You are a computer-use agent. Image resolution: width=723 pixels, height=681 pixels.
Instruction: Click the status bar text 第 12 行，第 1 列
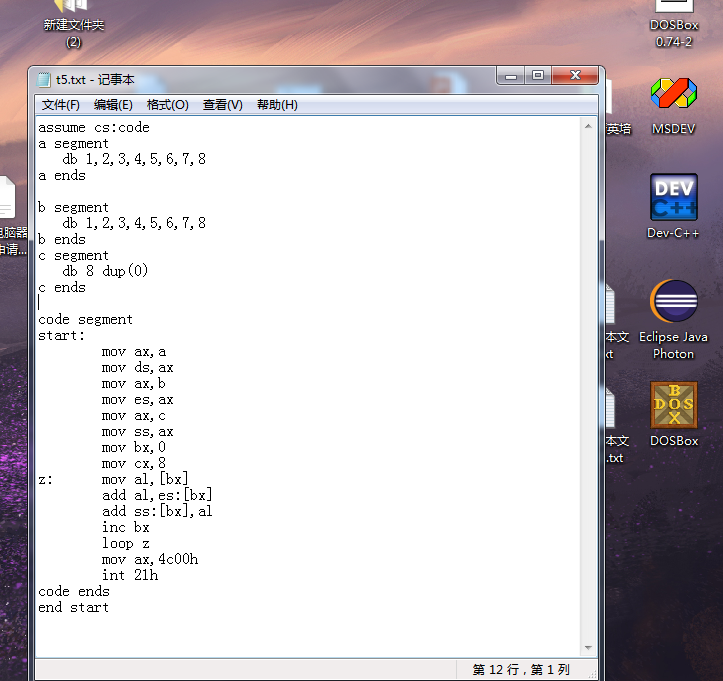tap(521, 669)
